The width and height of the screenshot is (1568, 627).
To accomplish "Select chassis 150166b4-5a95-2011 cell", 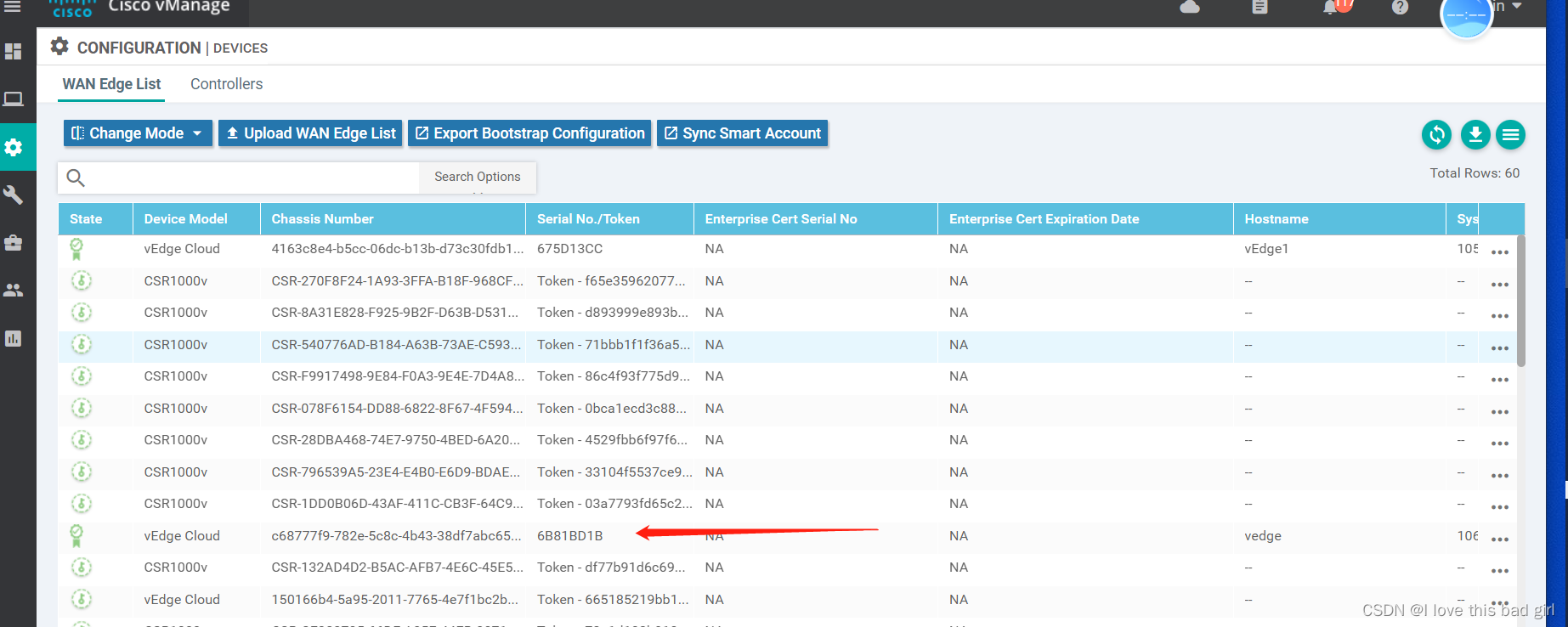I will (395, 600).
